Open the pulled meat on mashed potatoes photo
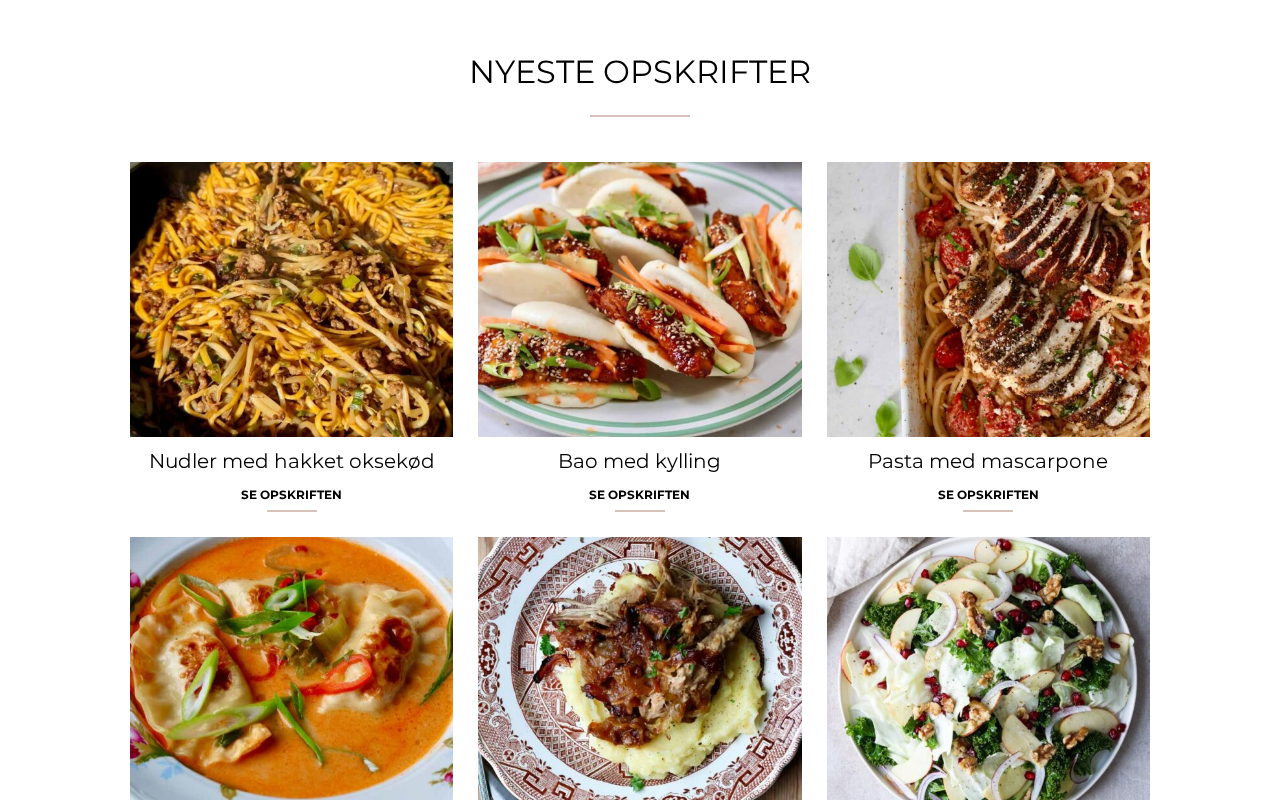Screen dimensions: 1280x800 pos(640,668)
